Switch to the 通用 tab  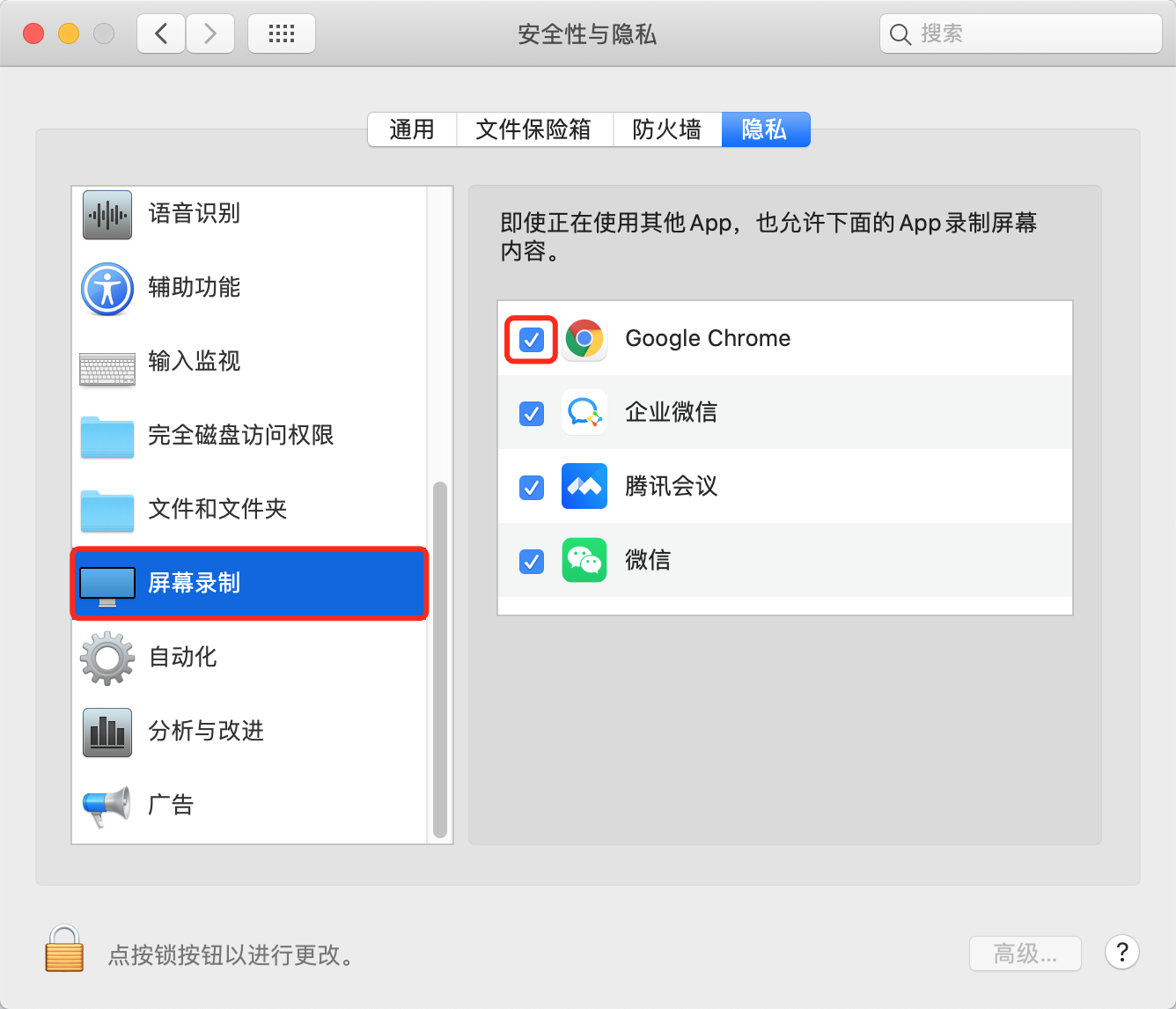click(x=412, y=129)
